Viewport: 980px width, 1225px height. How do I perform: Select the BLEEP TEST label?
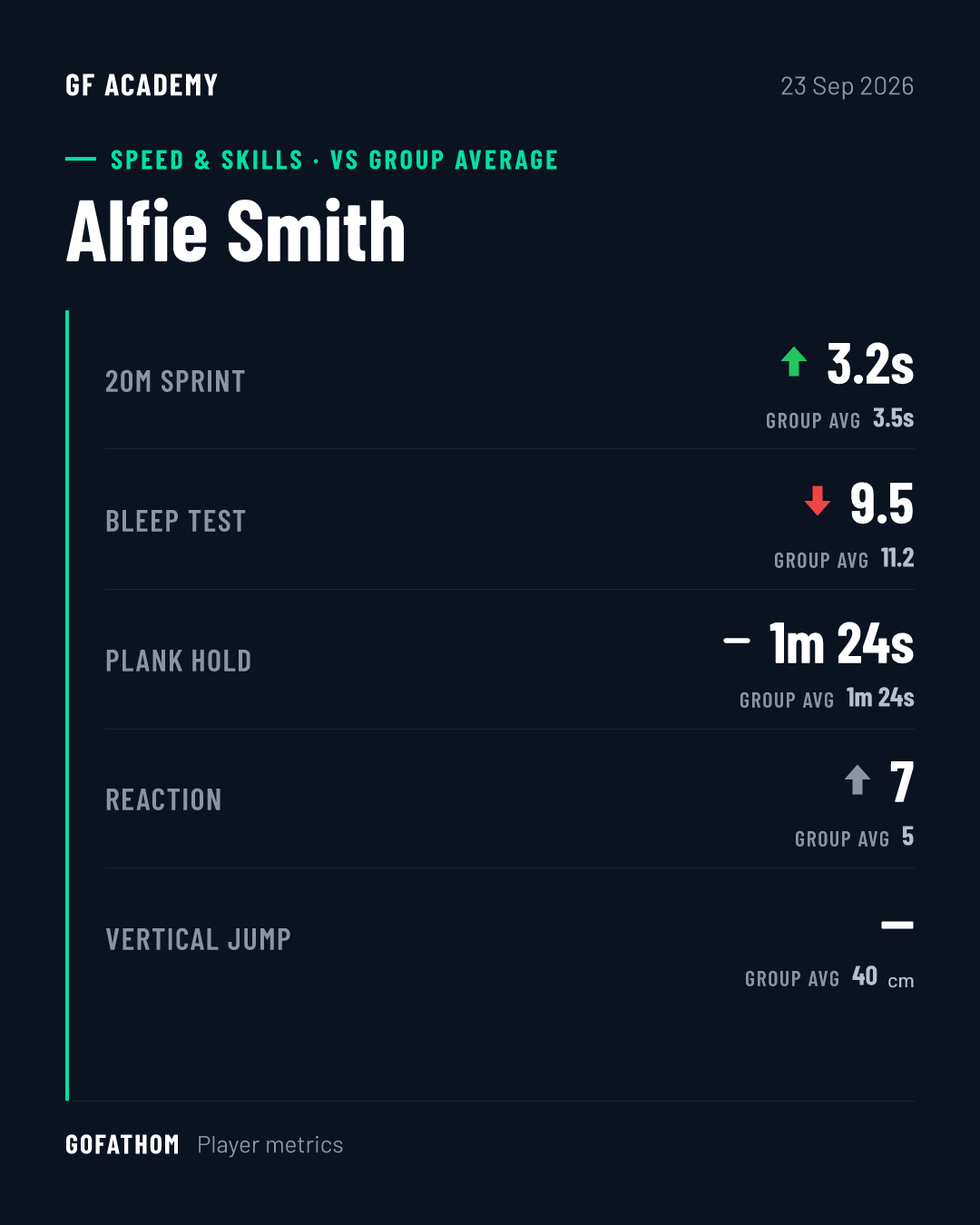coord(176,521)
